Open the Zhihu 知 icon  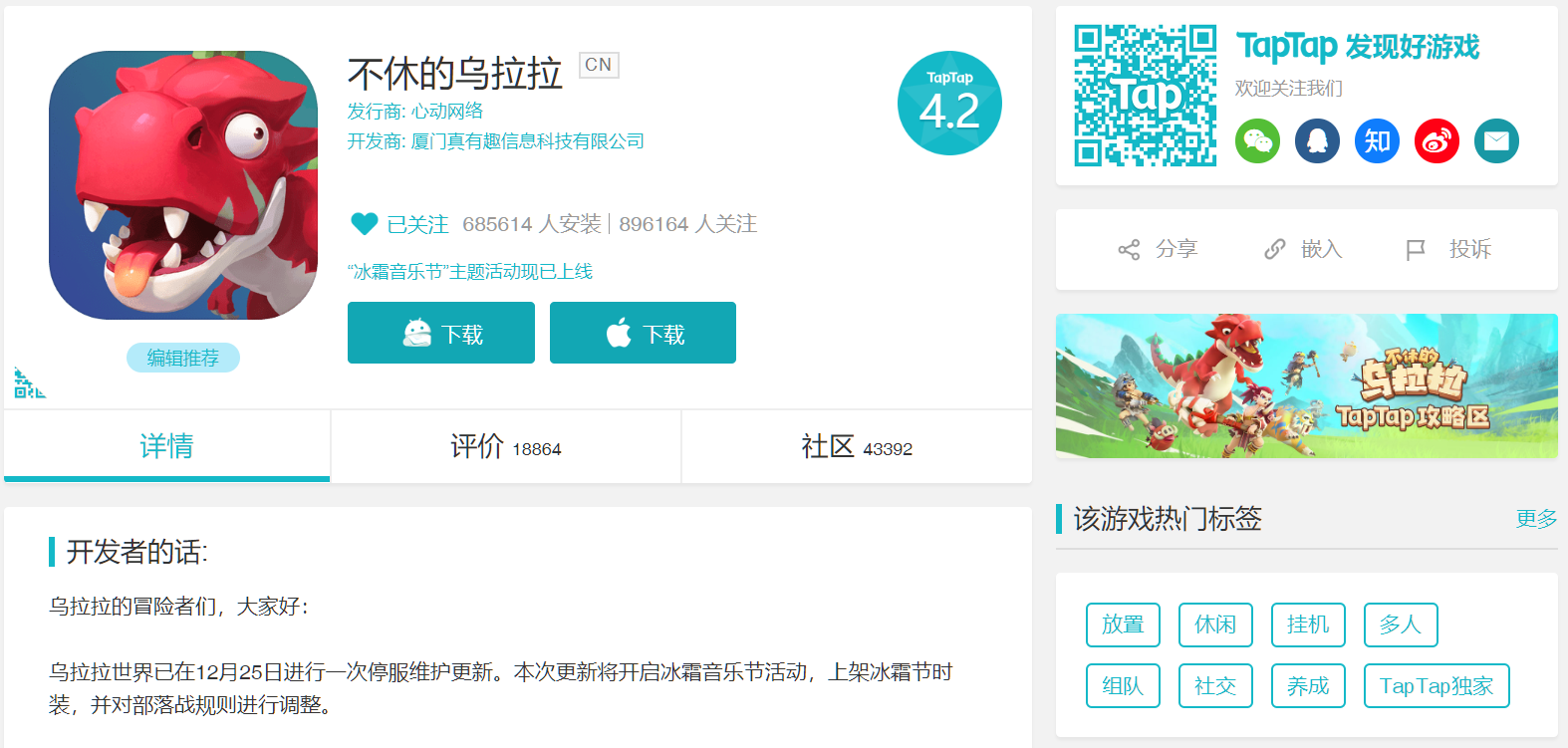(1377, 141)
